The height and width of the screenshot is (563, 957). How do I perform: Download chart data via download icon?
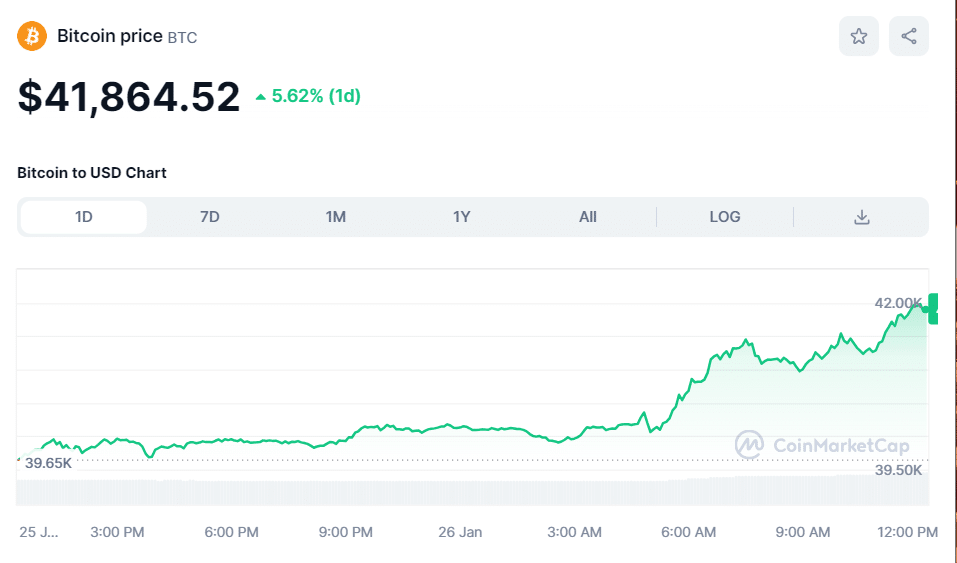pyautogui.click(x=861, y=217)
